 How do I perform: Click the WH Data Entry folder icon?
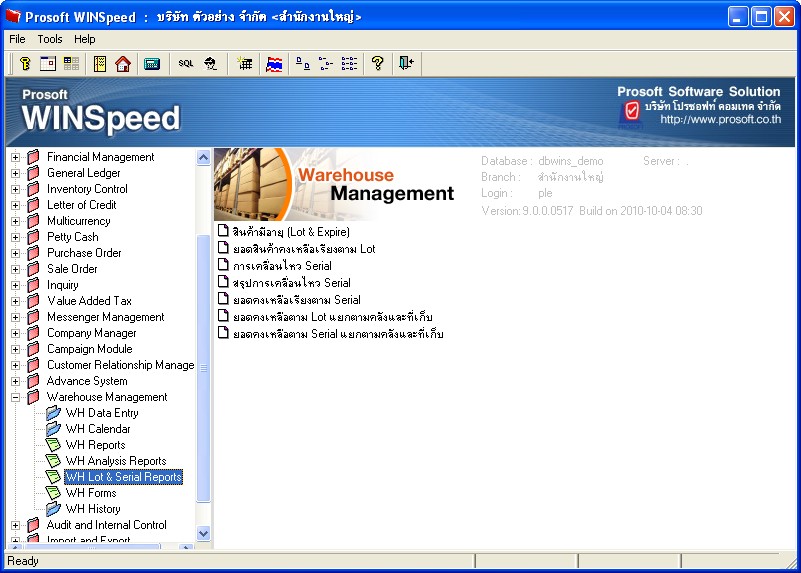coord(53,413)
